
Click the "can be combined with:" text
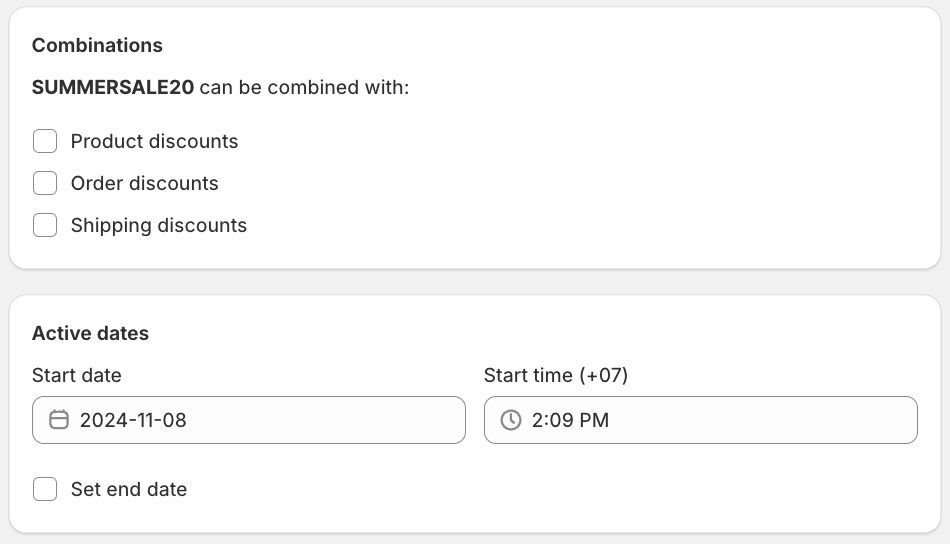(x=304, y=87)
